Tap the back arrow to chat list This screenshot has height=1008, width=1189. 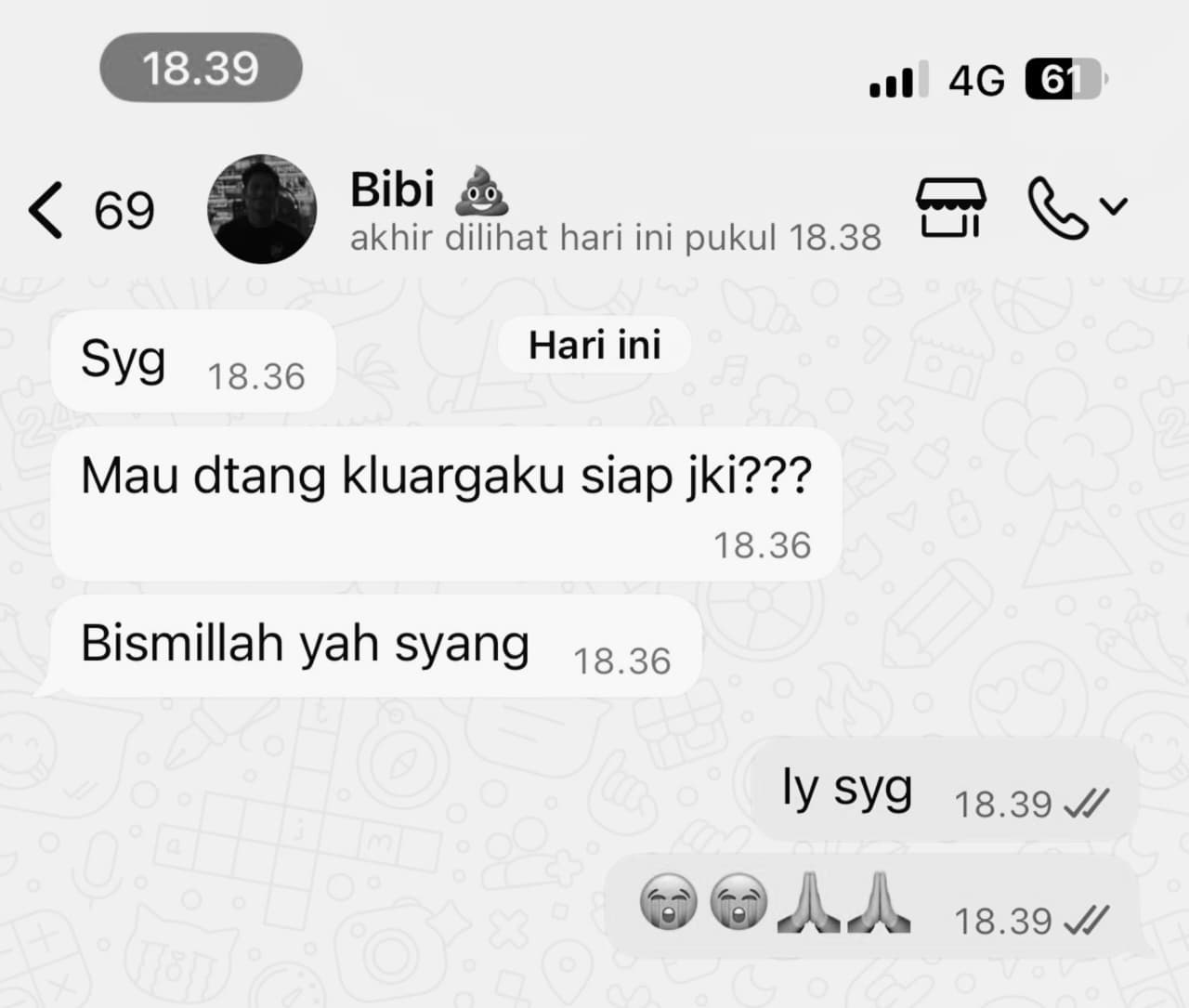pyautogui.click(x=46, y=210)
